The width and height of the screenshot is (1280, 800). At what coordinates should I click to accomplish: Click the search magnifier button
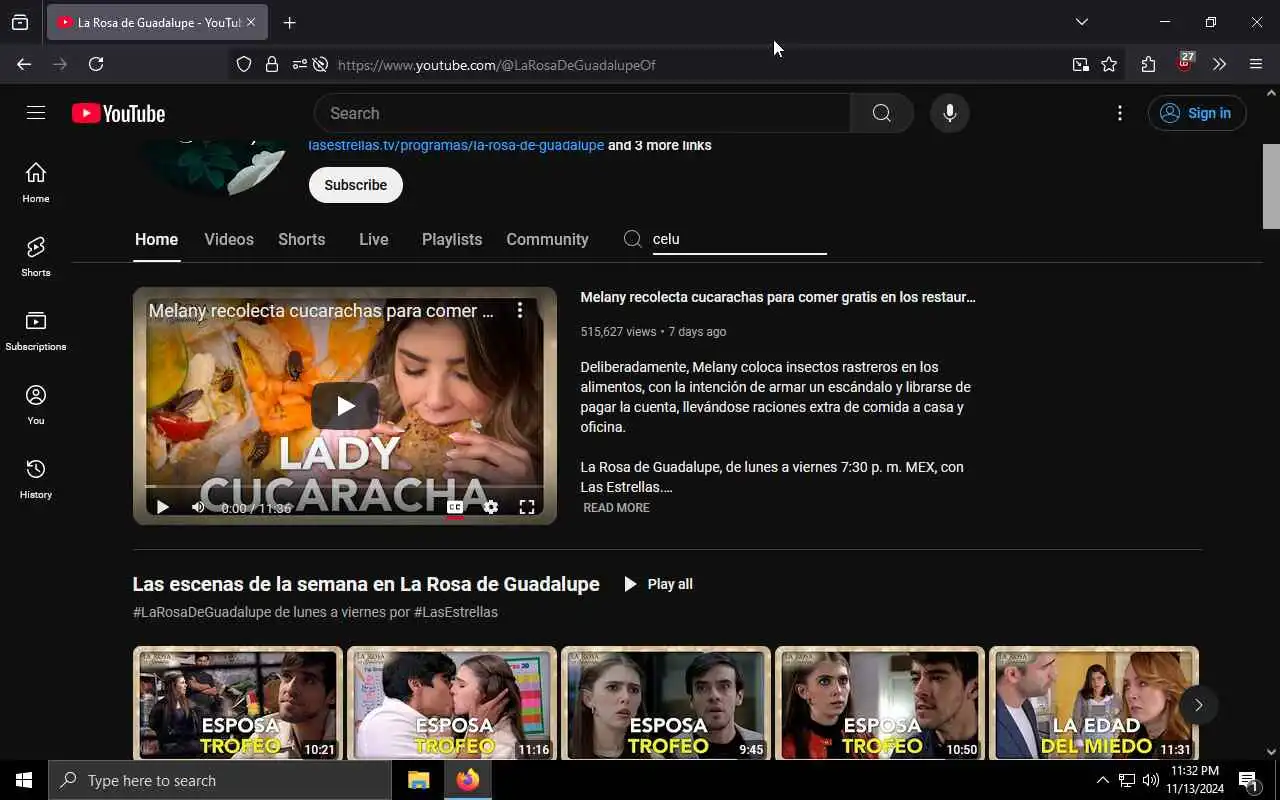(881, 113)
